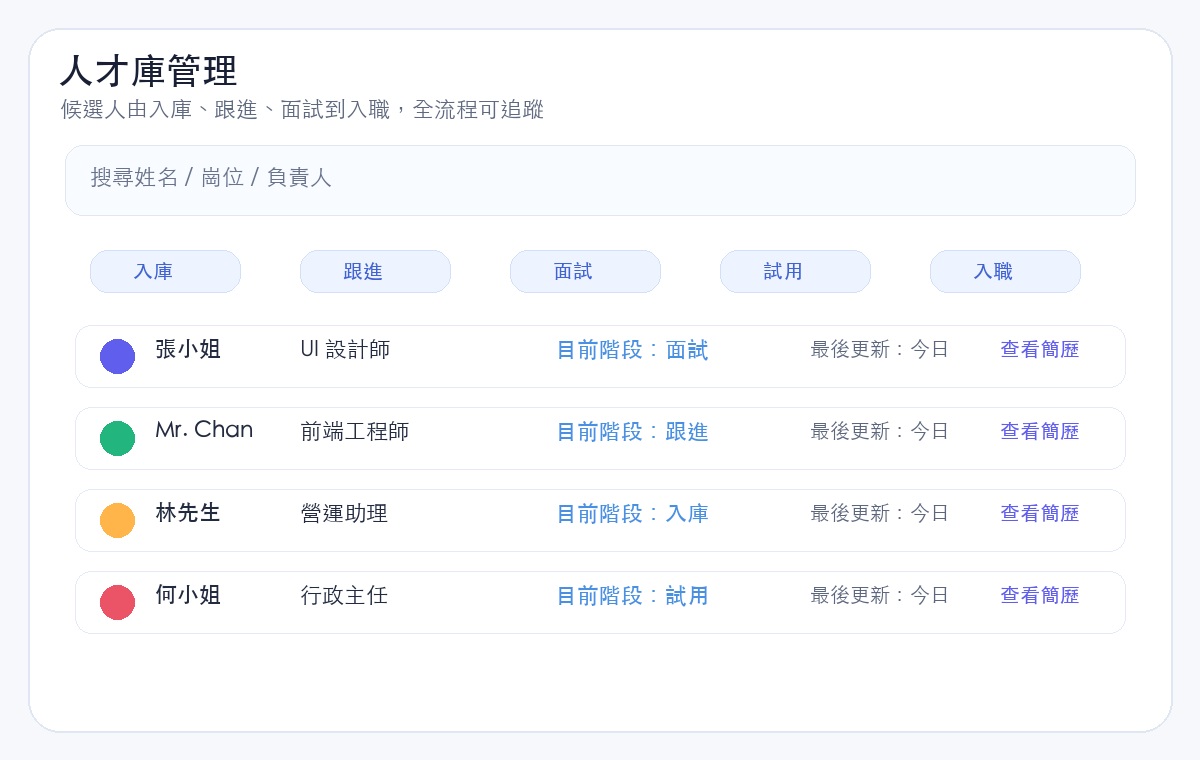Click 何小姐's red avatar icon
This screenshot has width=1200, height=760.
tap(117, 602)
